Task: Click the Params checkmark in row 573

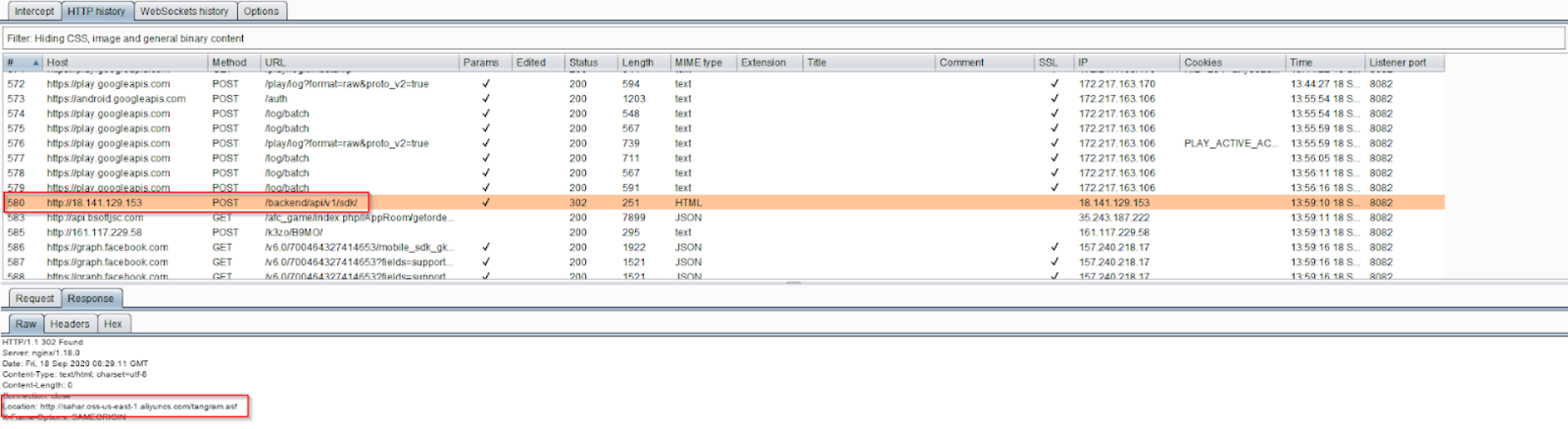Action: click(x=485, y=99)
